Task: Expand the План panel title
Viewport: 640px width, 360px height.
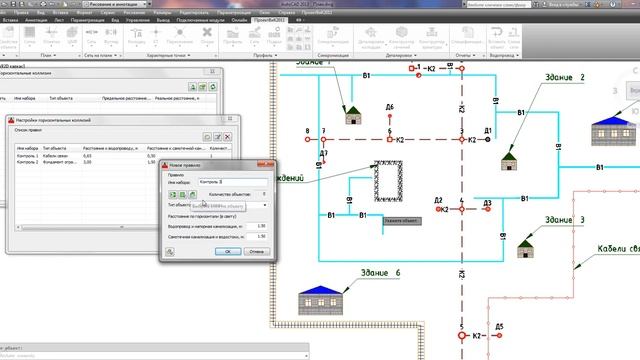Action: click(48, 55)
